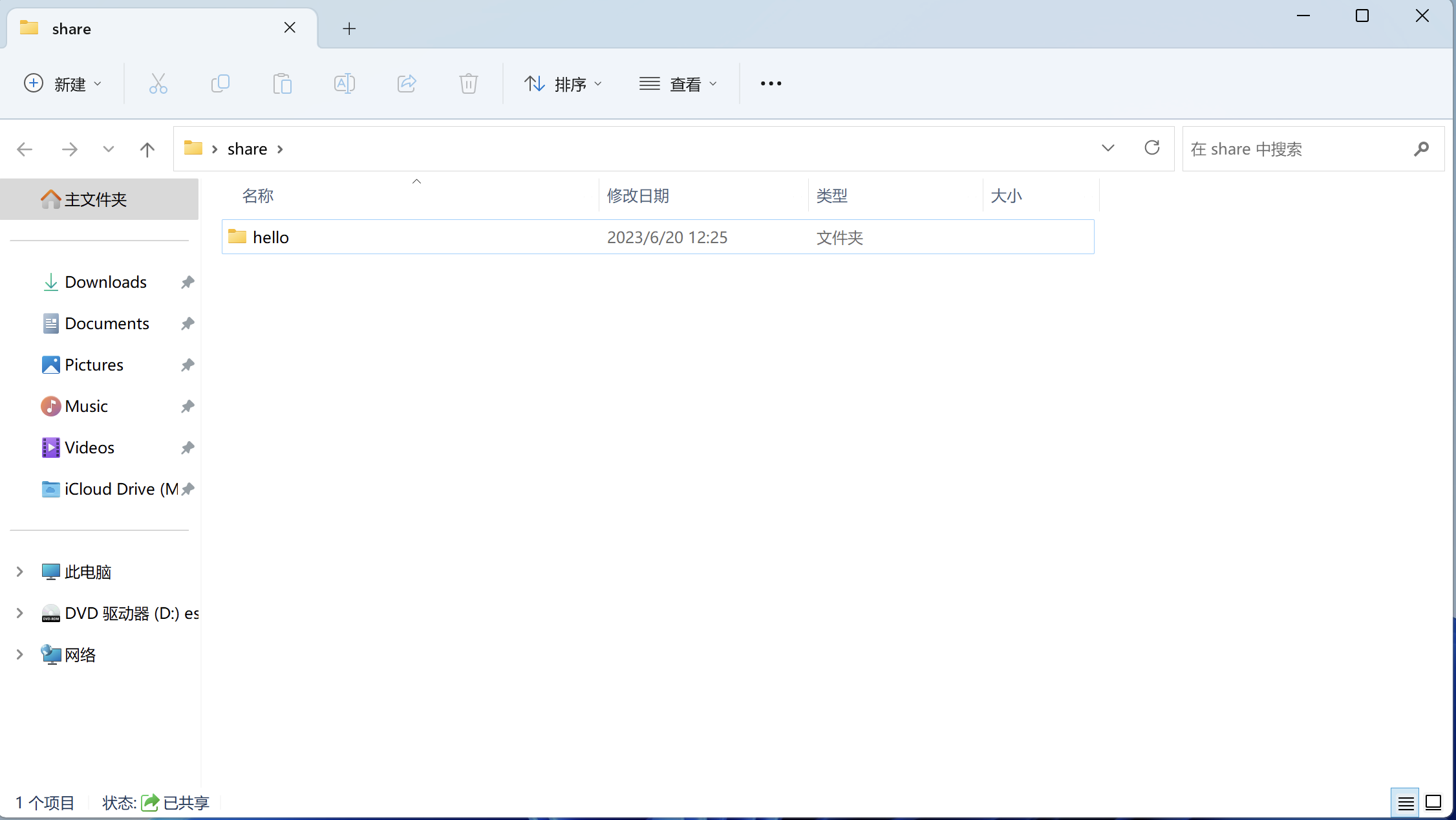Screen dimensions: 1456x820
Task: Open Music in sidebar
Action: [86, 406]
